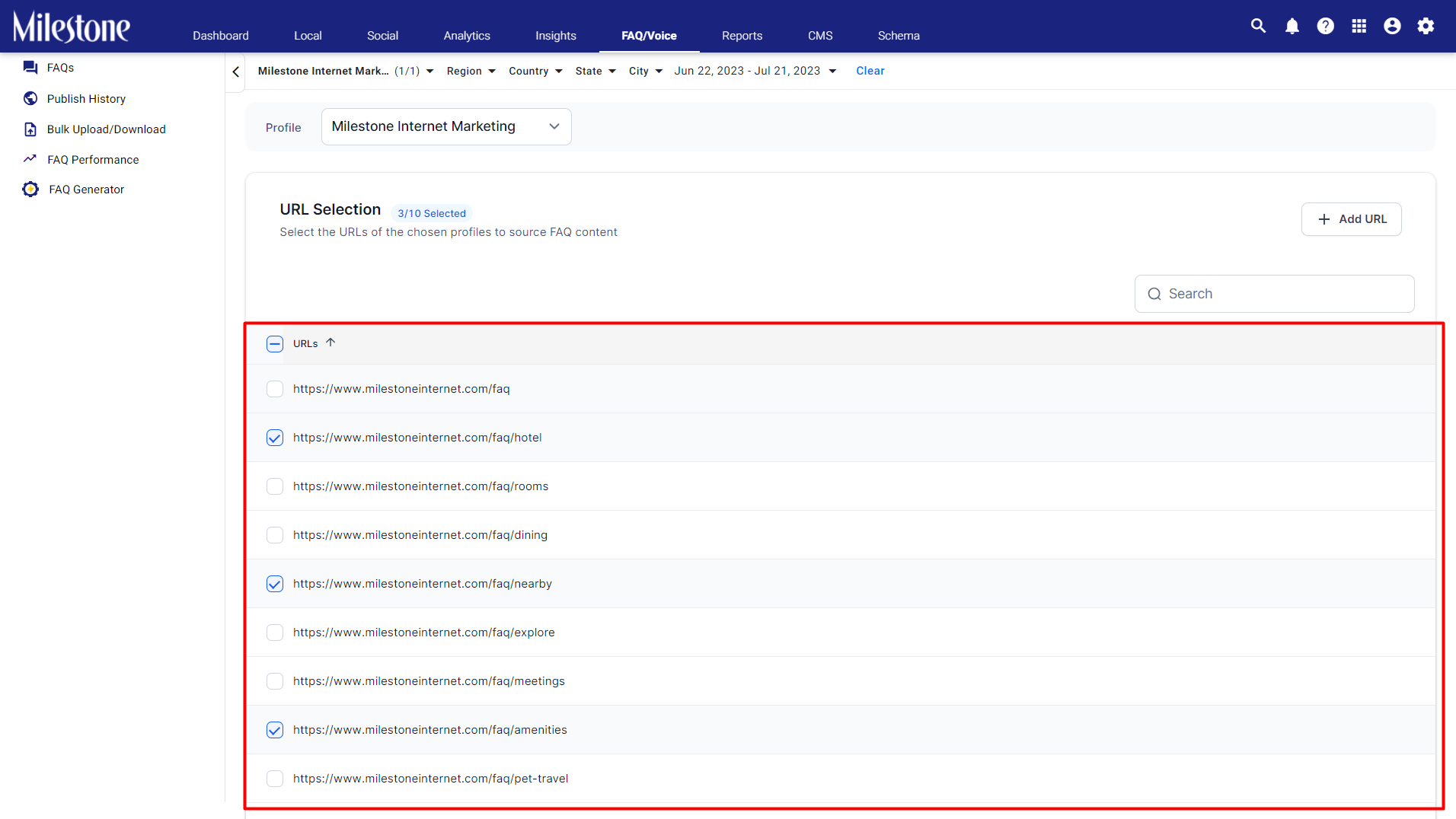Open the global search icon

1259,26
